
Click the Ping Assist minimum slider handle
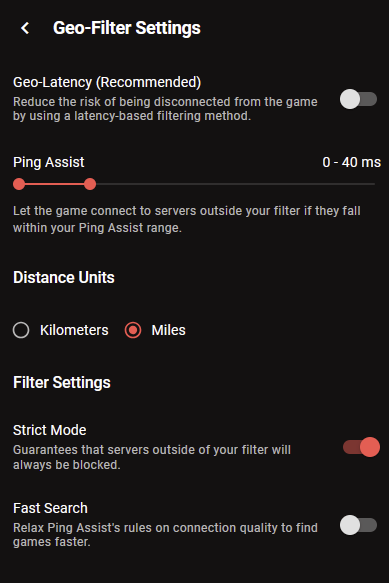pos(19,184)
